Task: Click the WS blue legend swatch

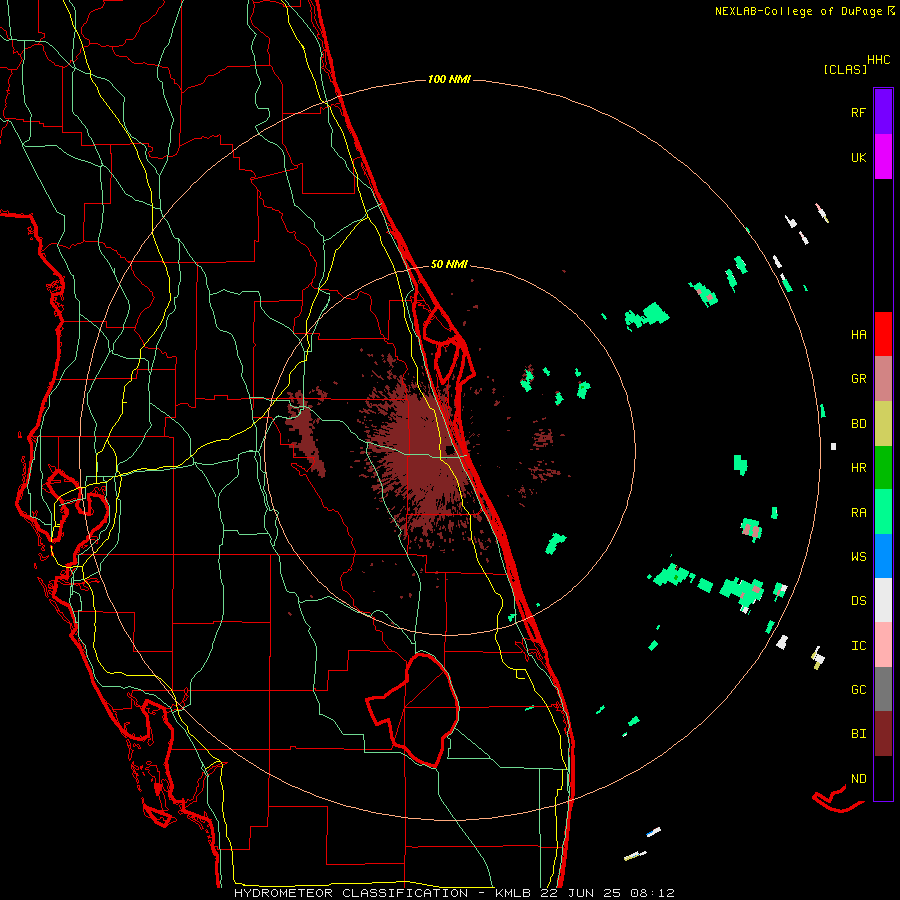Action: 883,556
